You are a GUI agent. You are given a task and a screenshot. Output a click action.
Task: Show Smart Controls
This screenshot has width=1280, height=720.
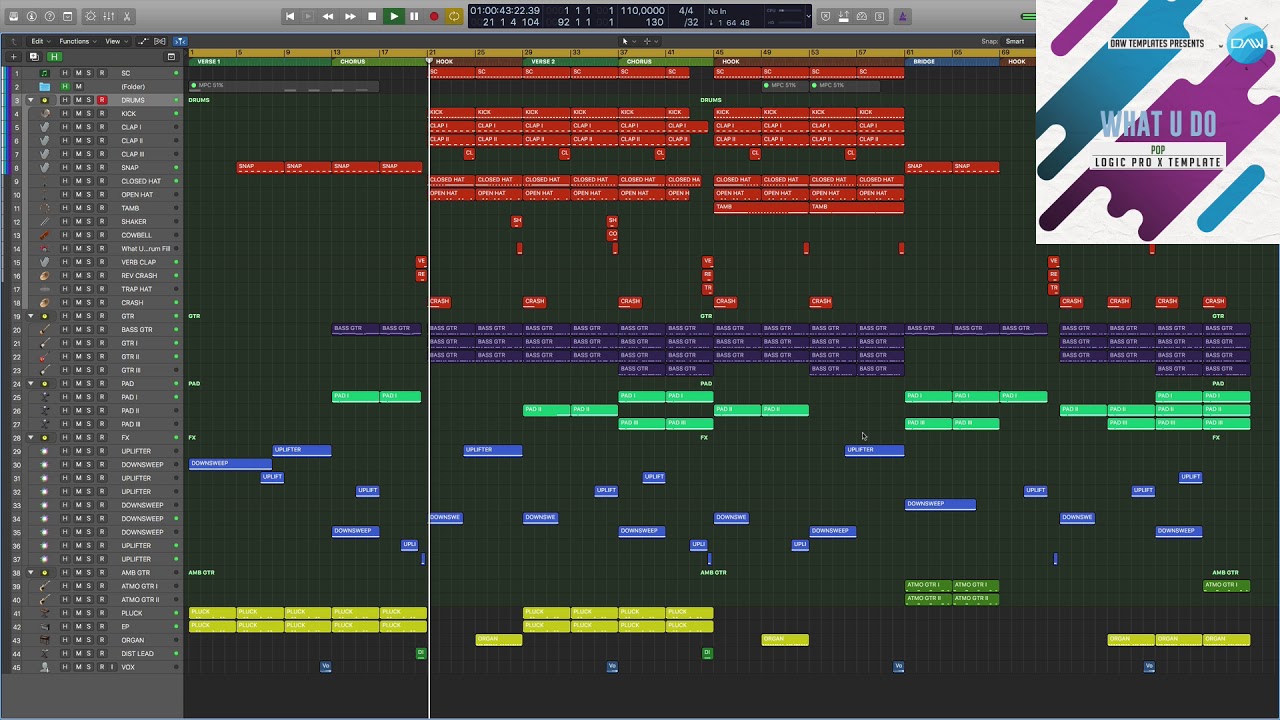91,16
